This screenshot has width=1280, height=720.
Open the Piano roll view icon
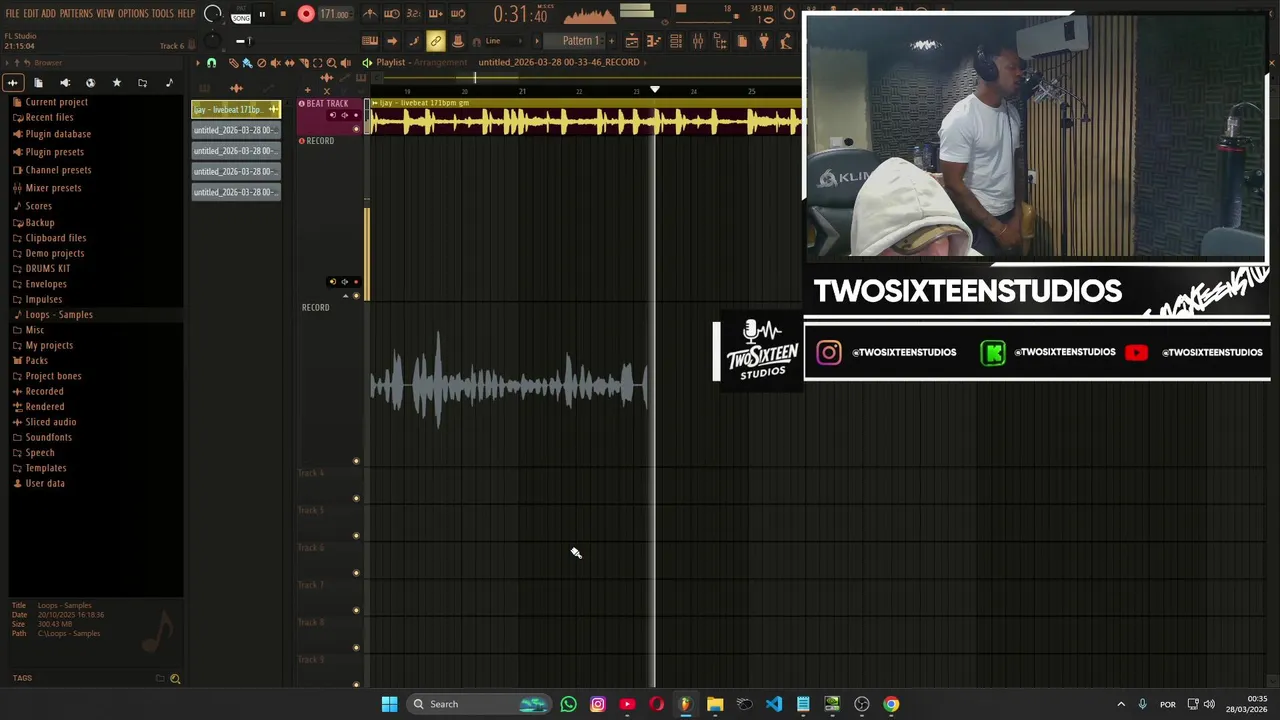652,41
